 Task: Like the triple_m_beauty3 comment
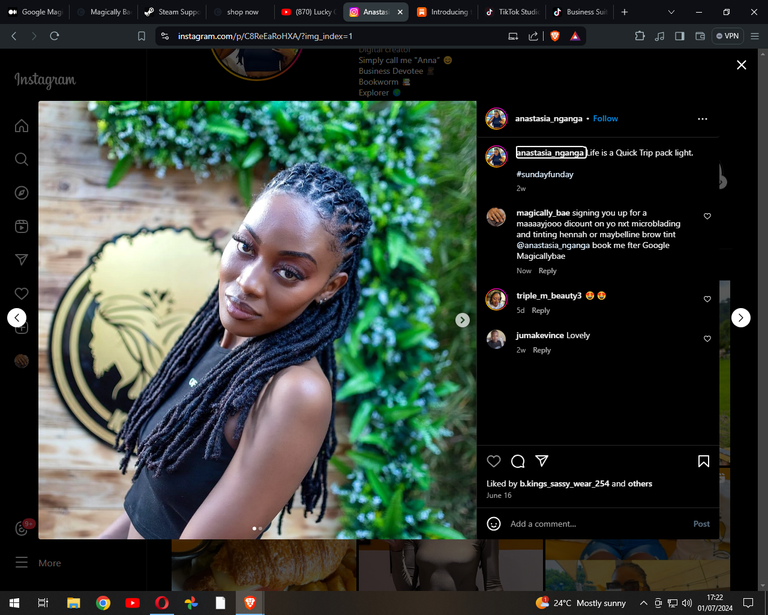click(707, 299)
